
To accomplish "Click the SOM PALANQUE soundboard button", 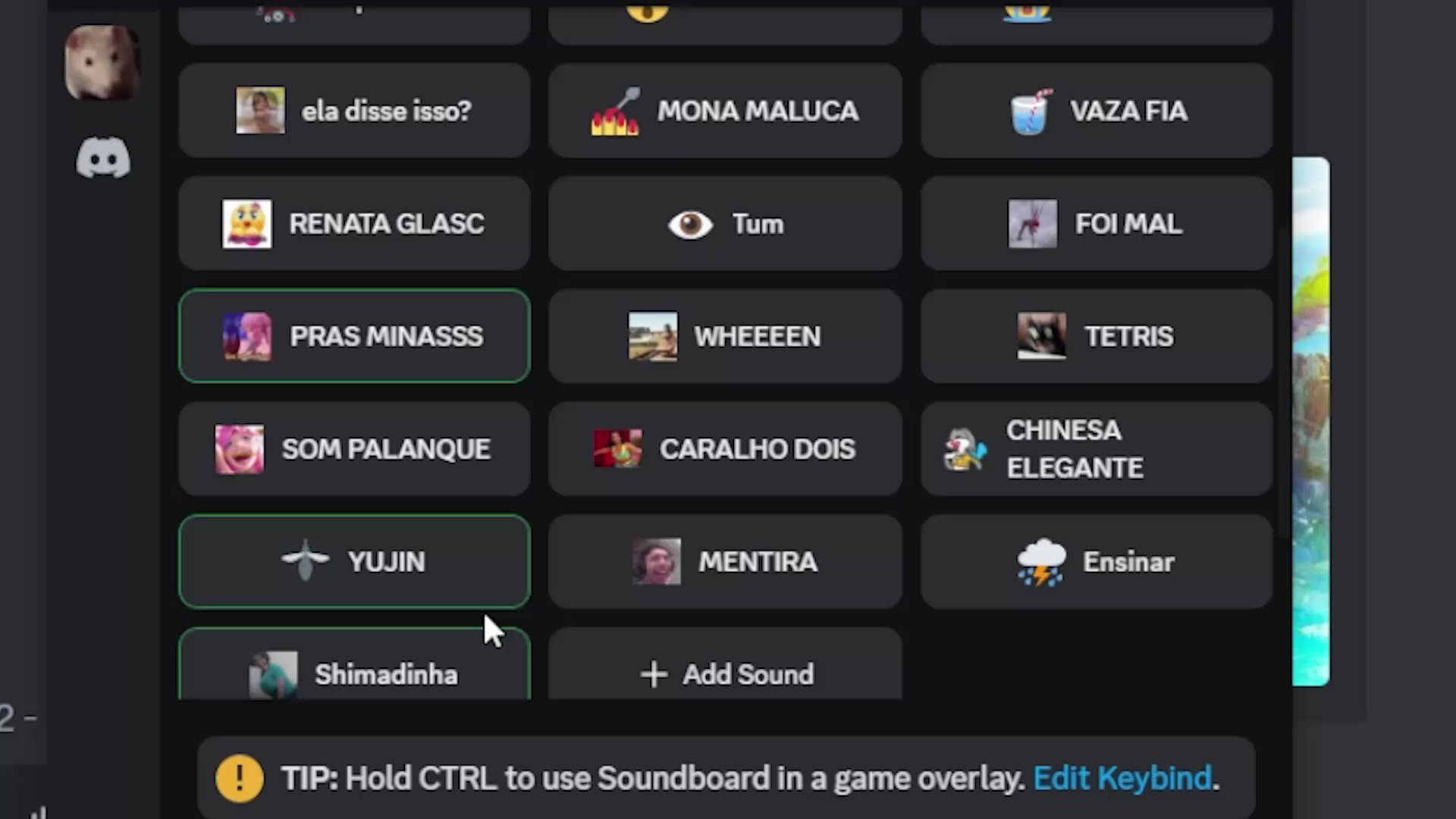I will (x=354, y=449).
